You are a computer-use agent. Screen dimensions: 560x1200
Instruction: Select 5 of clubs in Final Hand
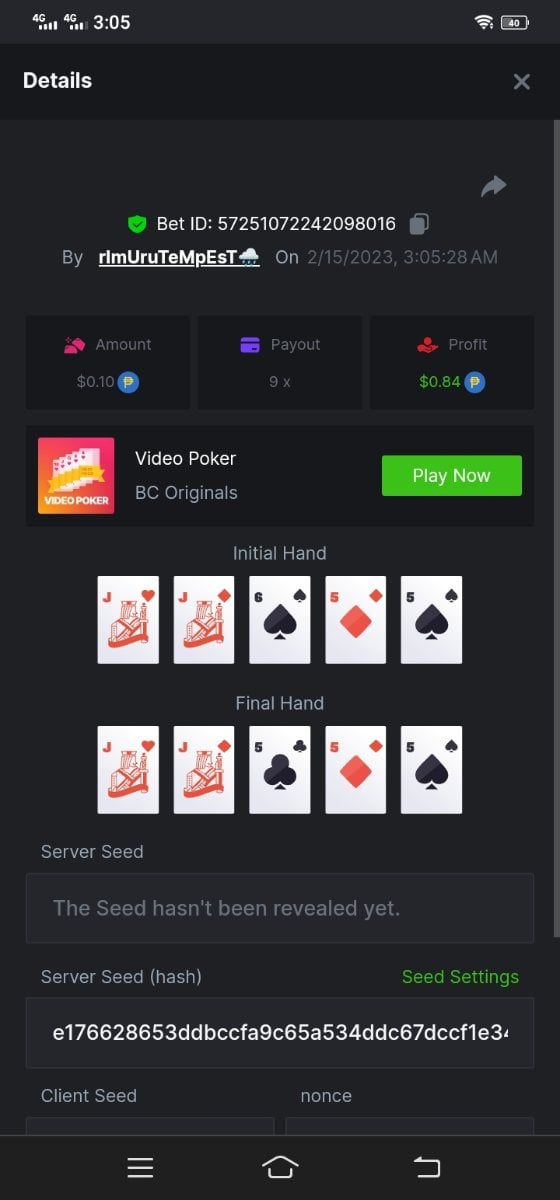click(280, 770)
